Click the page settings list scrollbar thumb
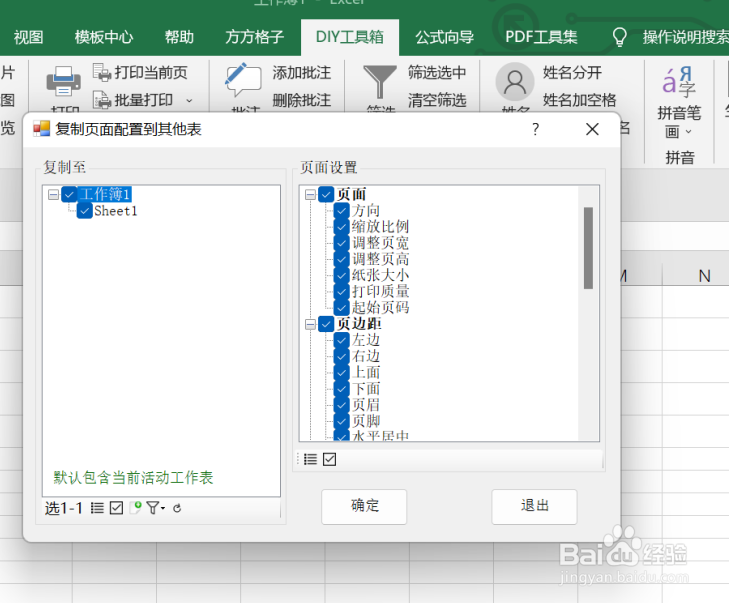Screen dimensions: 729x603 click(x=588, y=248)
